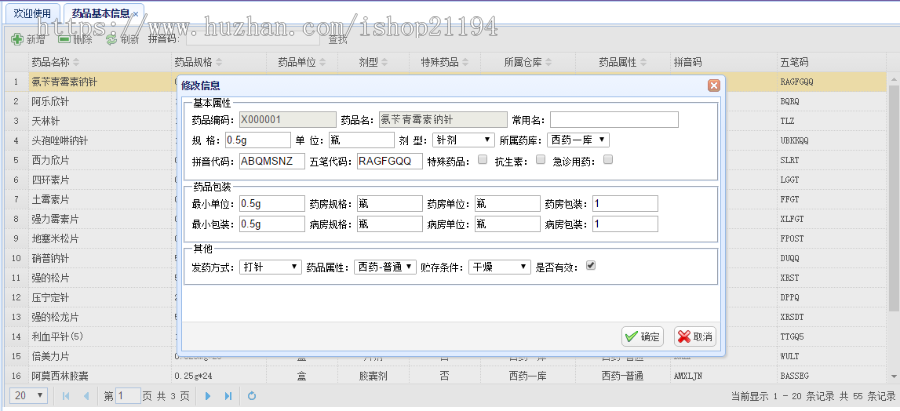Screen dimensions: 900x411
Task: Click the 拼音代码 input ABQMSNZ
Action: pyautogui.click(x=272, y=161)
